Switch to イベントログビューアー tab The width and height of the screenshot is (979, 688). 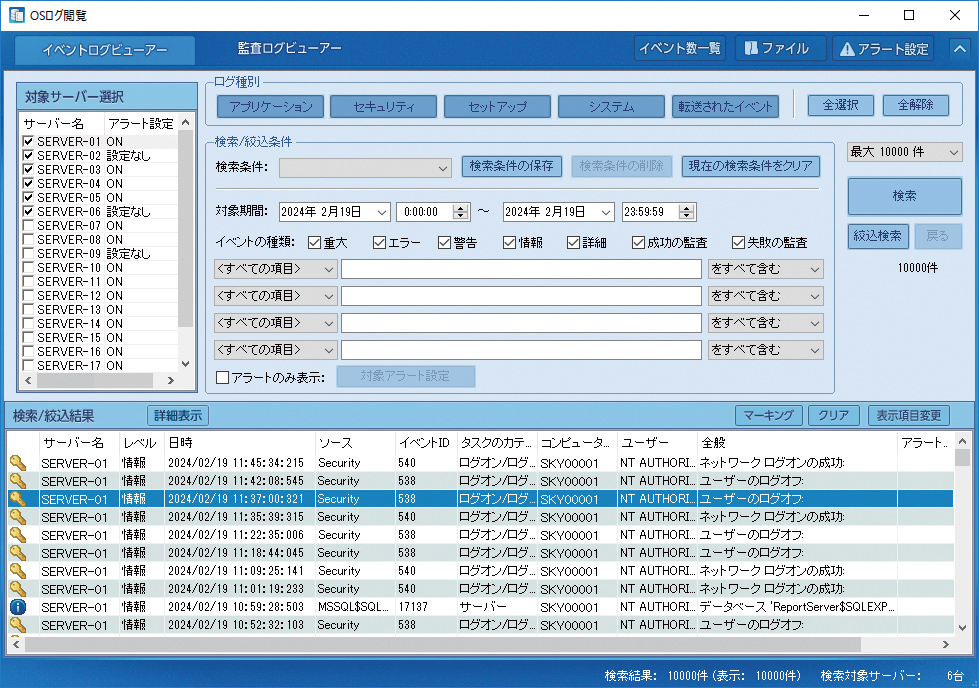click(x=104, y=50)
